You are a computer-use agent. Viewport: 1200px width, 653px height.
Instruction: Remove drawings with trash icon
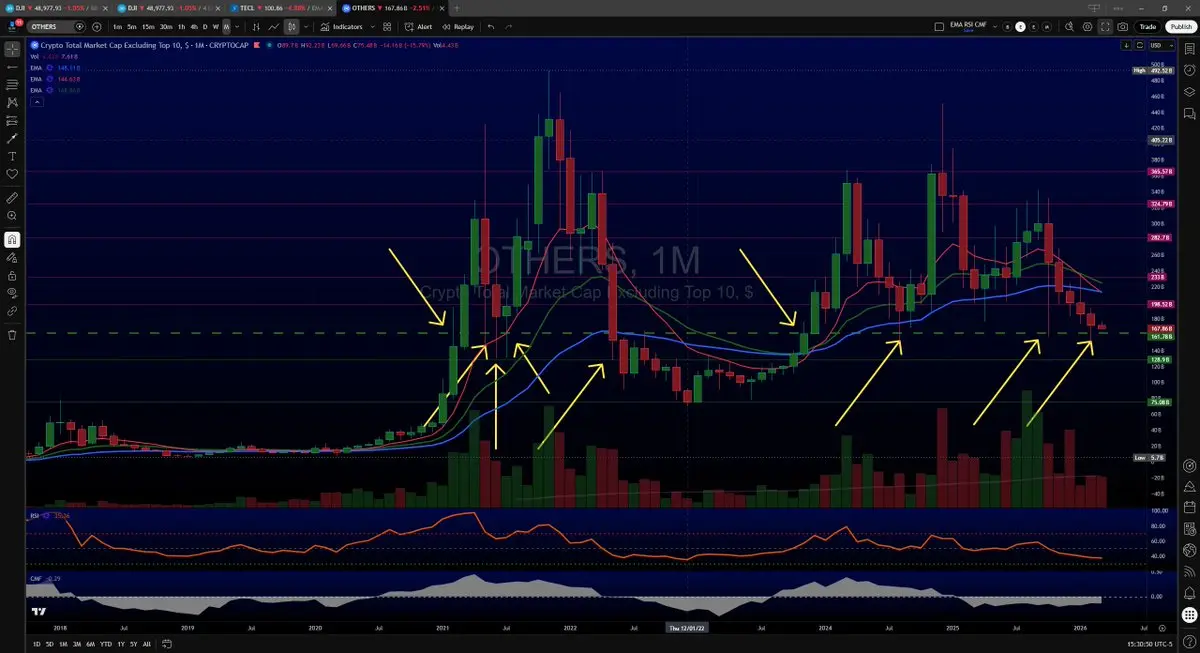point(12,335)
